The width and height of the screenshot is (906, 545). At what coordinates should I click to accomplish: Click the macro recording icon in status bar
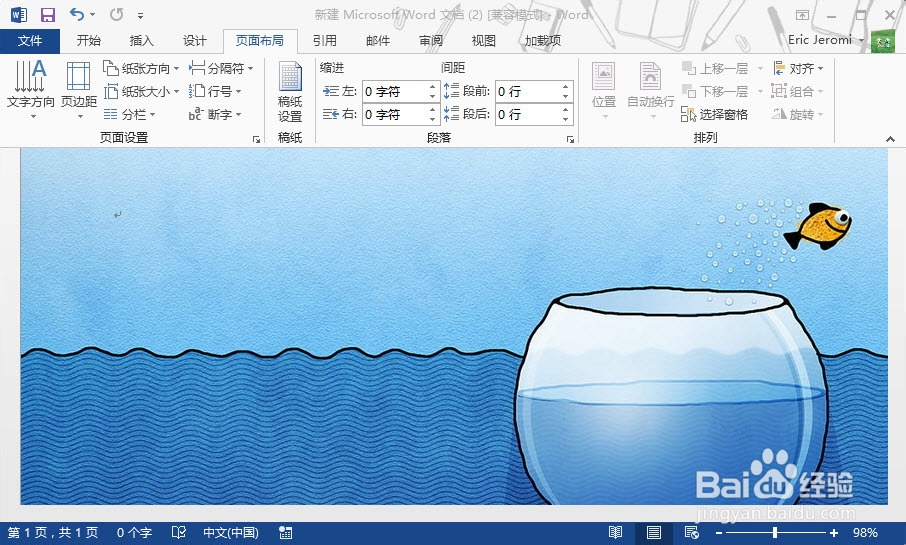[x=285, y=532]
